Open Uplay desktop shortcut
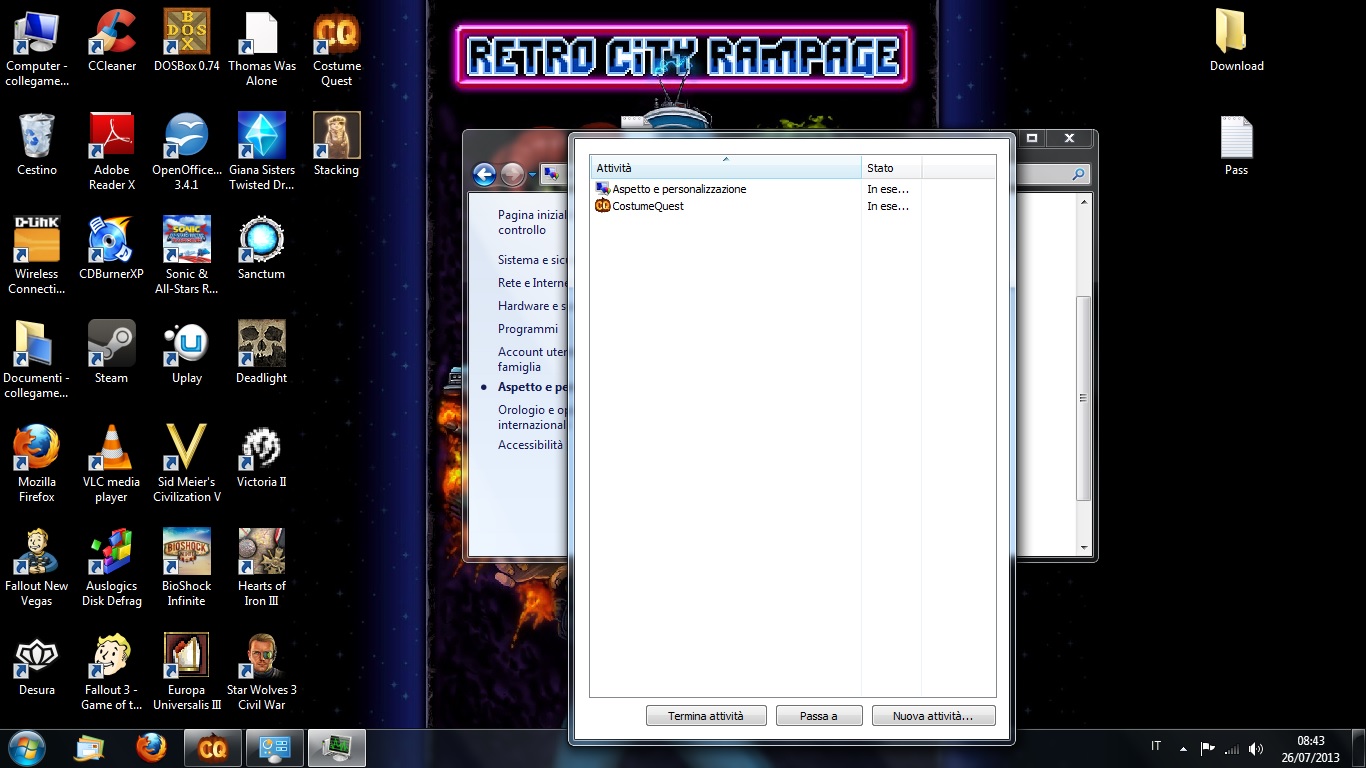Image resolution: width=1366 pixels, height=768 pixels. [187, 353]
